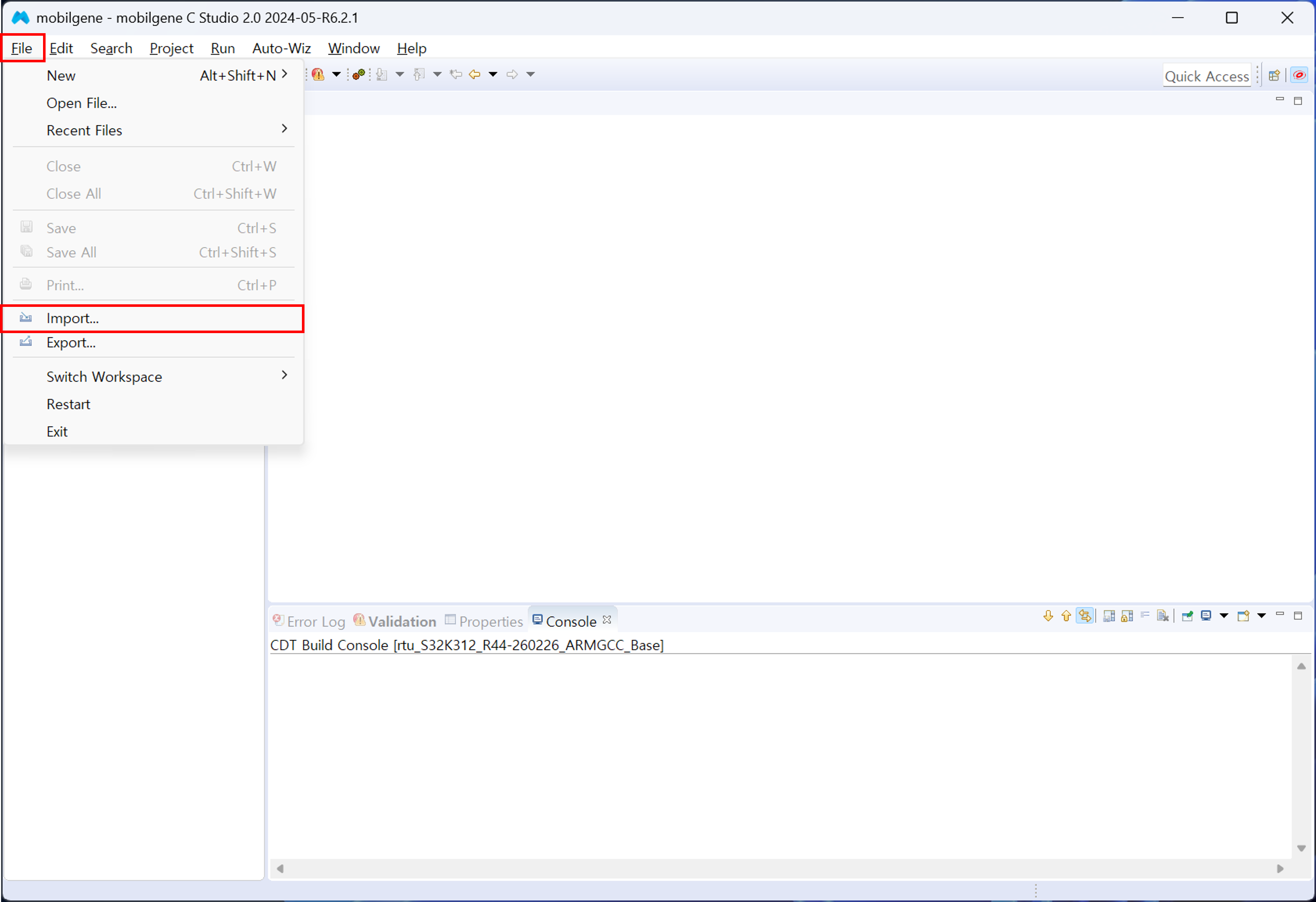Screen dimensions: 1316x902
Task: Toggle the console Scroll Lock icon
Action: click(x=1127, y=616)
